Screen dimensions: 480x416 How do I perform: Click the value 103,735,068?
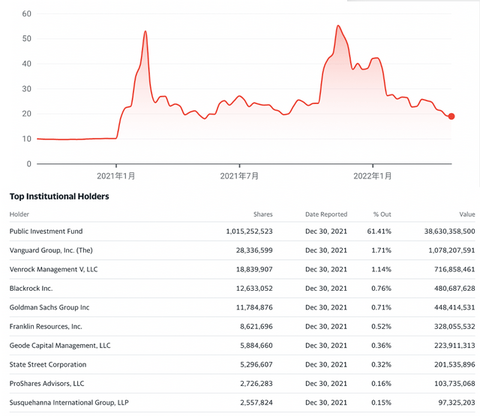click(x=455, y=383)
